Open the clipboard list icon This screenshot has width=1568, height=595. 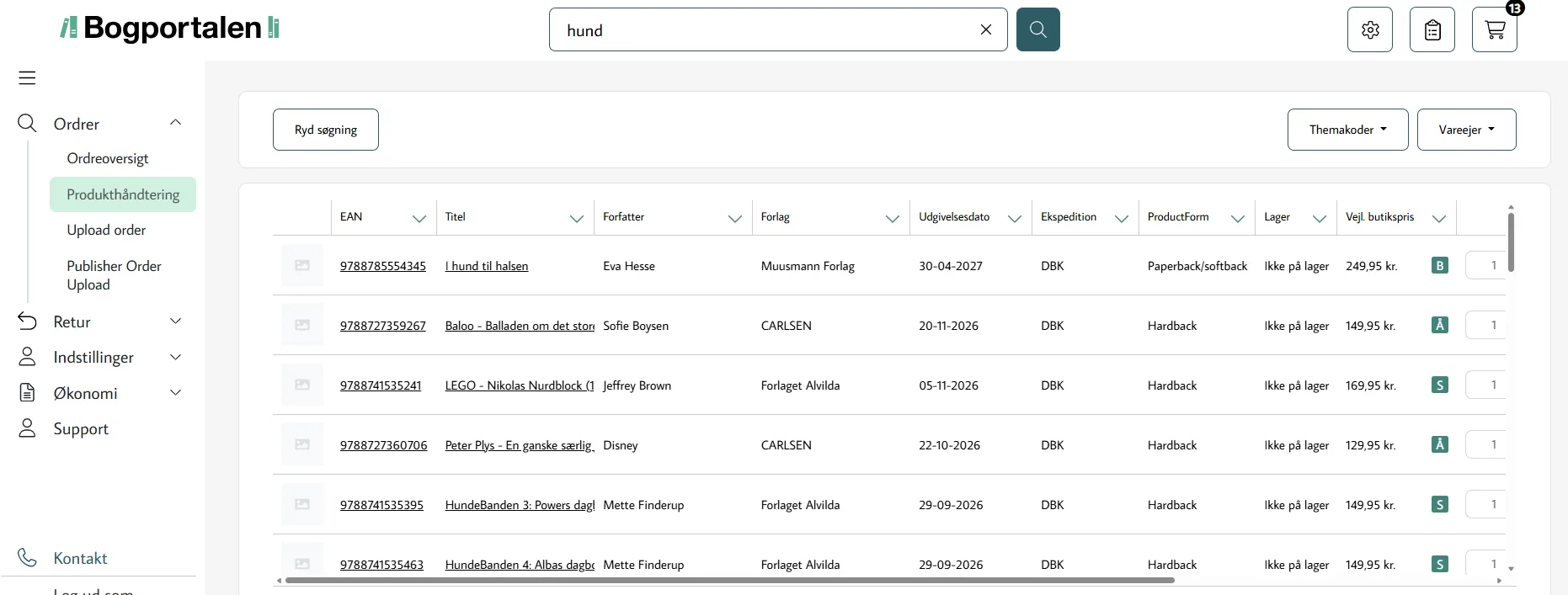click(x=1432, y=30)
